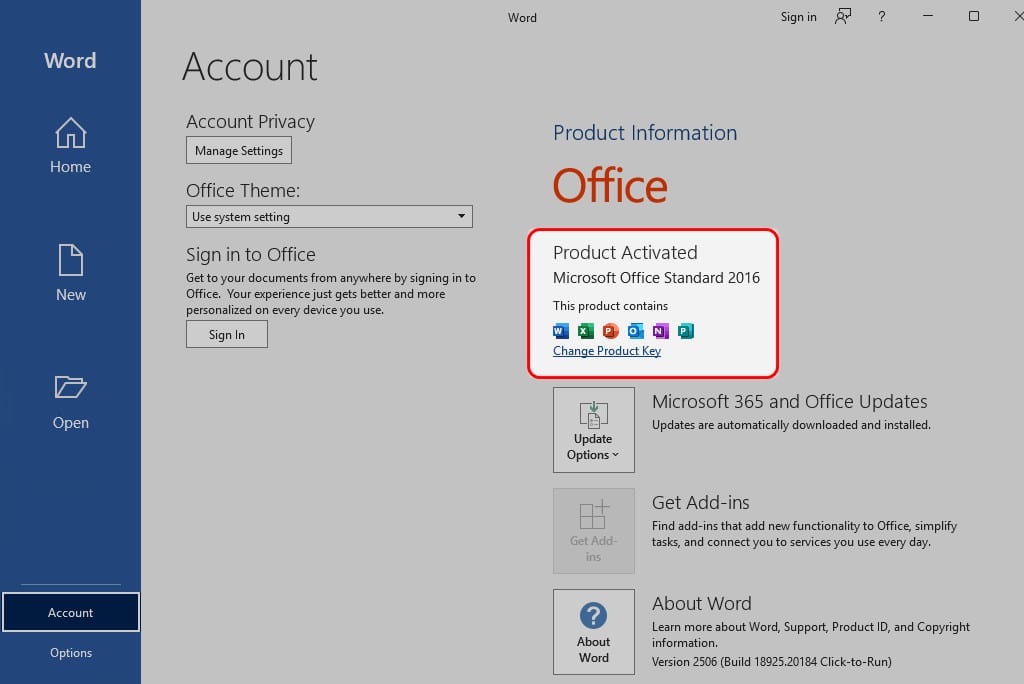The height and width of the screenshot is (684, 1024).
Task: Click the 'About Word' heading text
Action: [701, 603]
